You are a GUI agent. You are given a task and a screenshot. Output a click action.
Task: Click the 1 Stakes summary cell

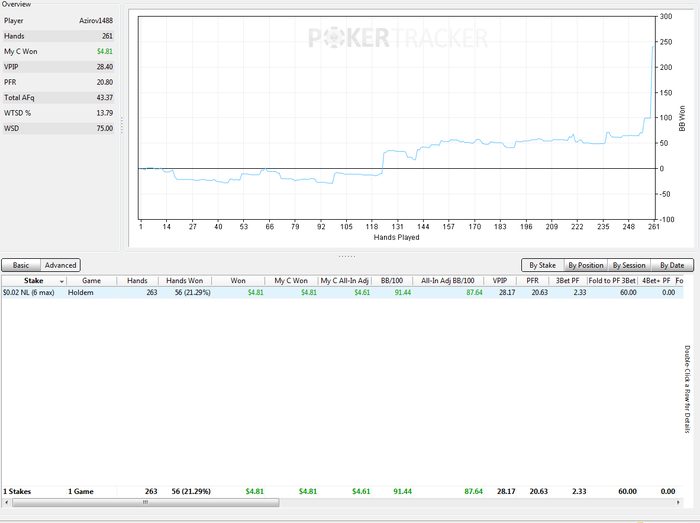[17, 491]
